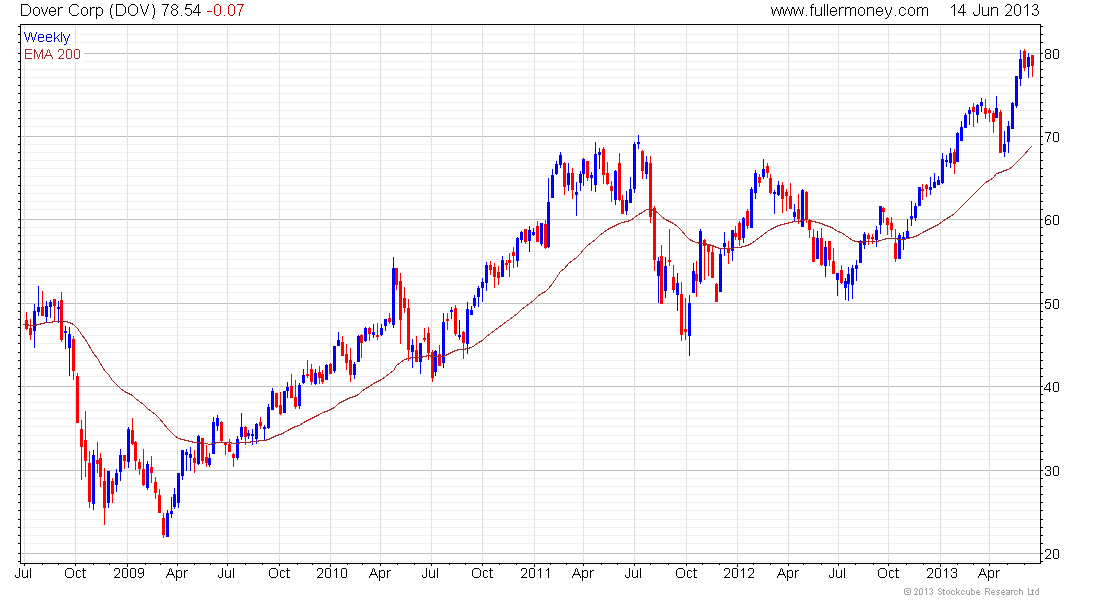The width and height of the screenshot is (1100, 600).
Task: Click the 50 price axis label
Action: pyautogui.click(x=1052, y=304)
